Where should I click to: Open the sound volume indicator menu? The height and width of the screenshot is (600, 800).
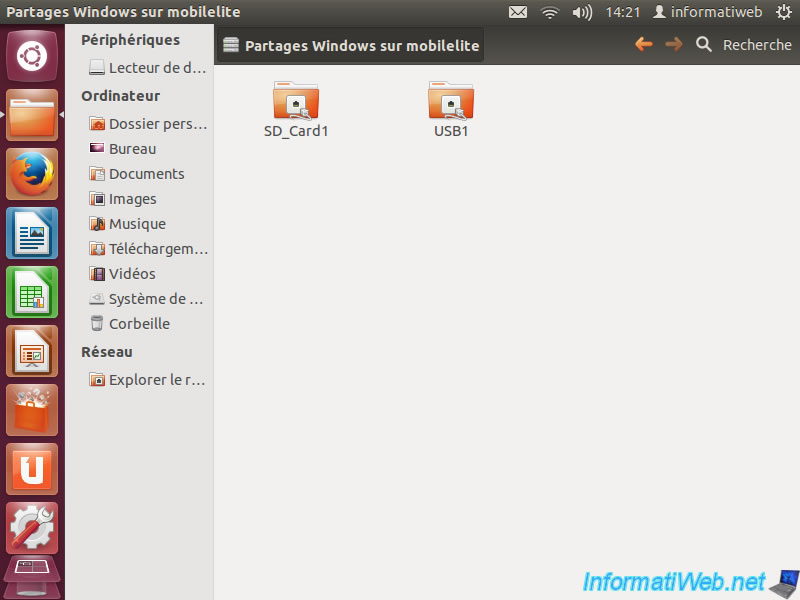tap(582, 13)
